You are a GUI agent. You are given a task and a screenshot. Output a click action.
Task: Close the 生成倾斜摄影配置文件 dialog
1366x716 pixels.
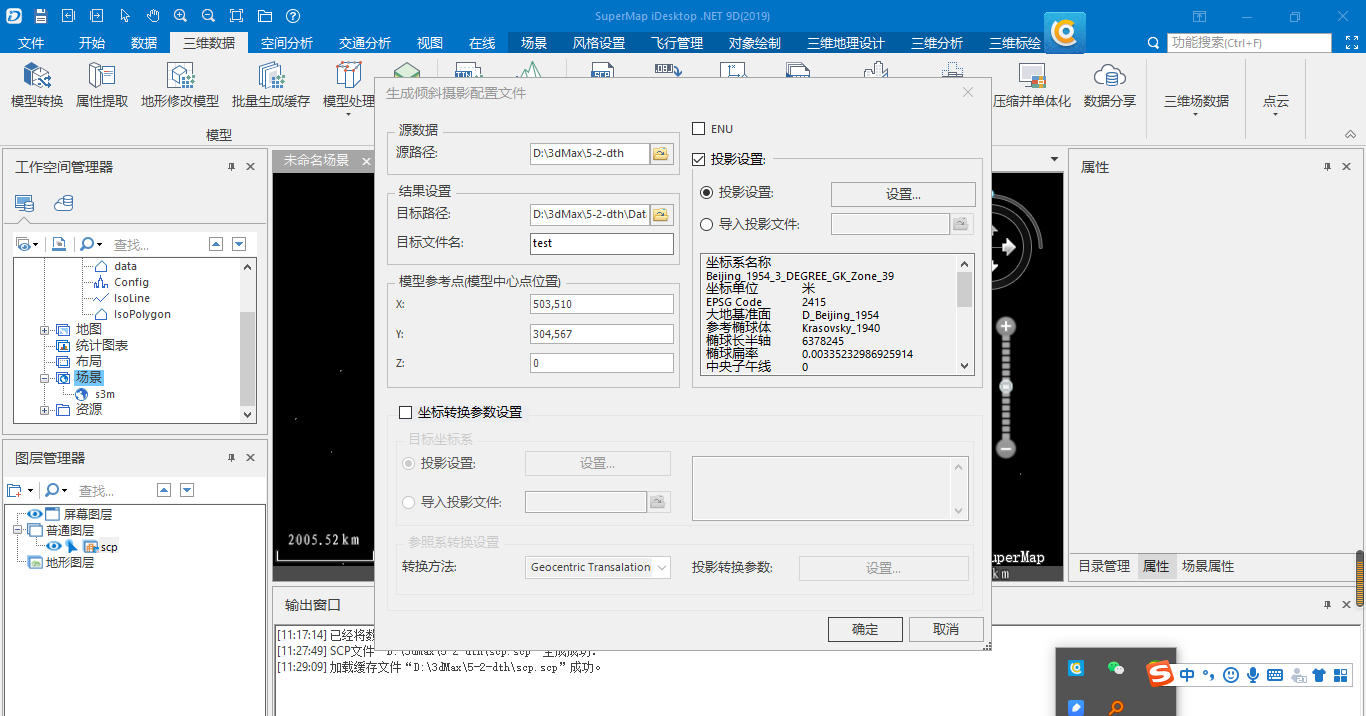(x=967, y=92)
